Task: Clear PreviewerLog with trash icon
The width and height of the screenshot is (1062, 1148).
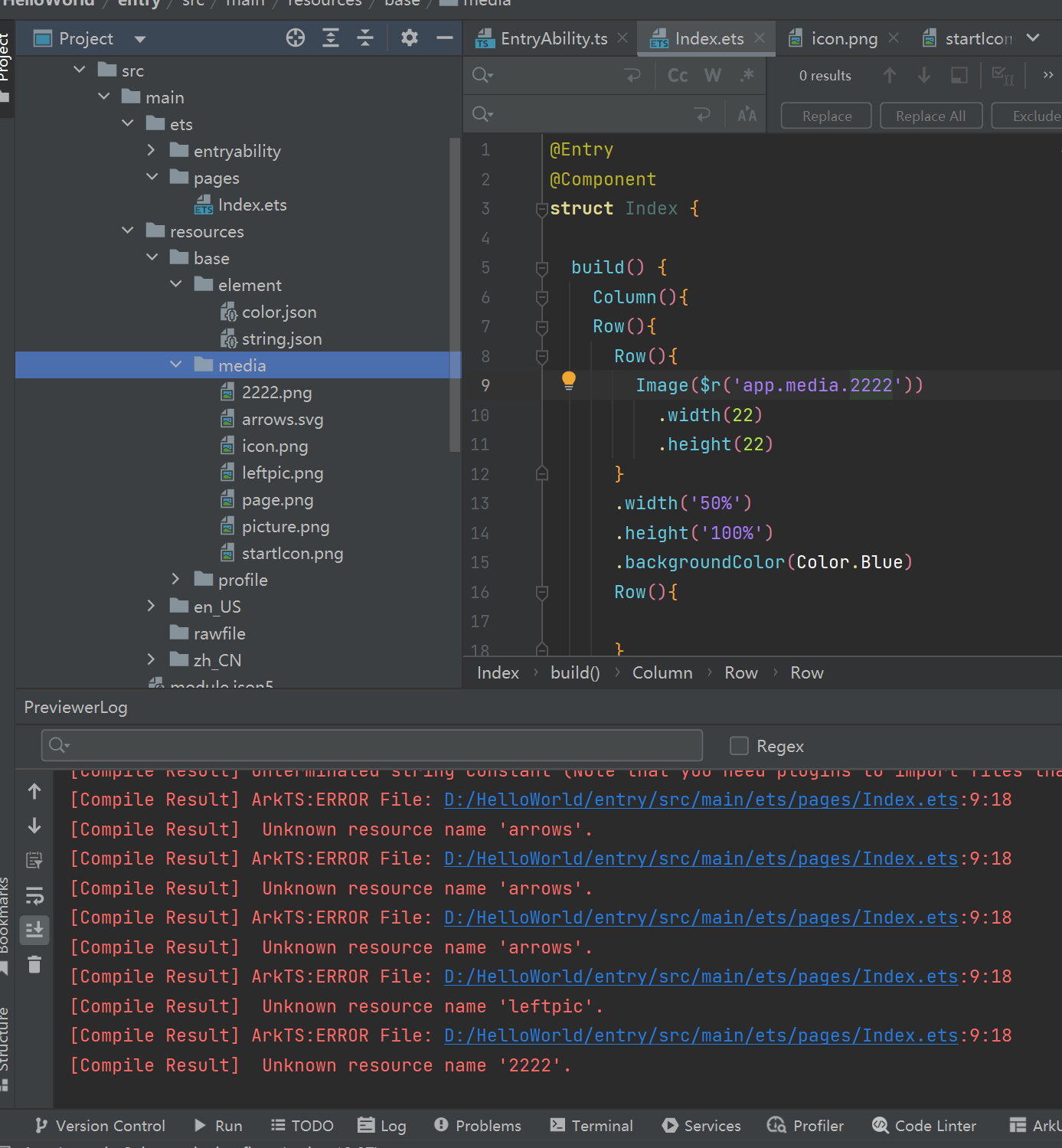Action: [34, 964]
